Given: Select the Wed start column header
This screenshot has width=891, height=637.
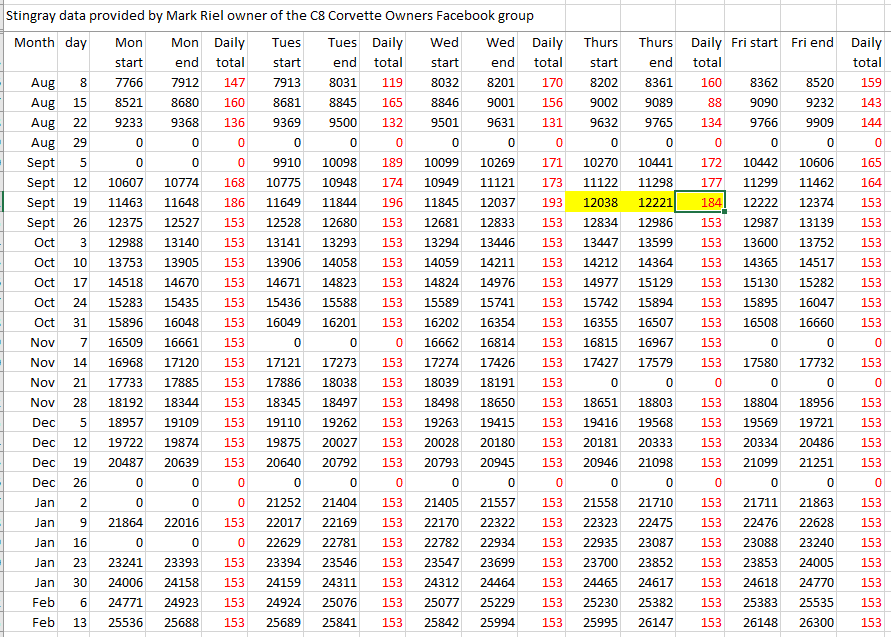Looking at the screenshot, I should coord(444,52).
